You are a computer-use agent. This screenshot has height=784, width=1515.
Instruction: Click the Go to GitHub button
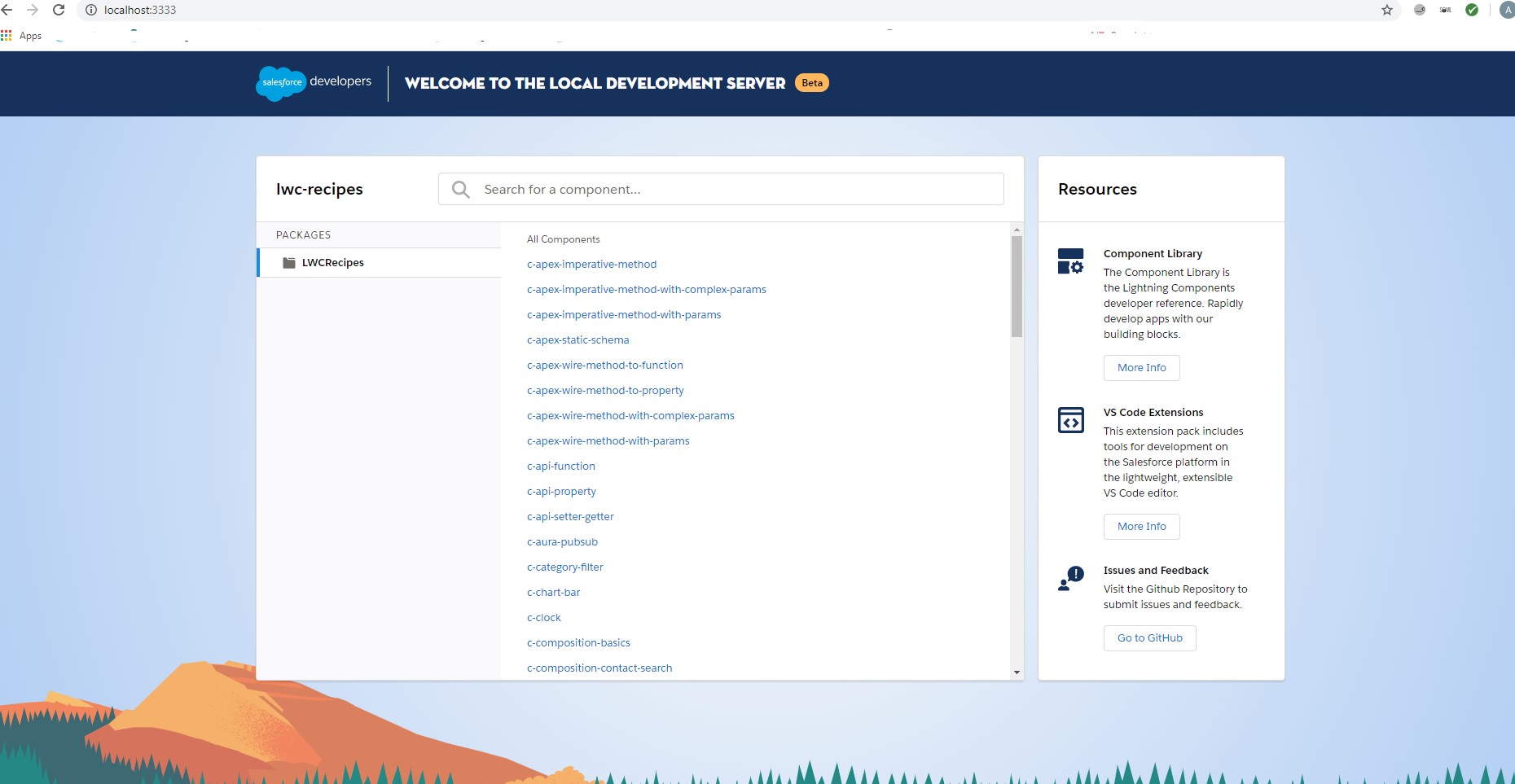click(x=1148, y=637)
